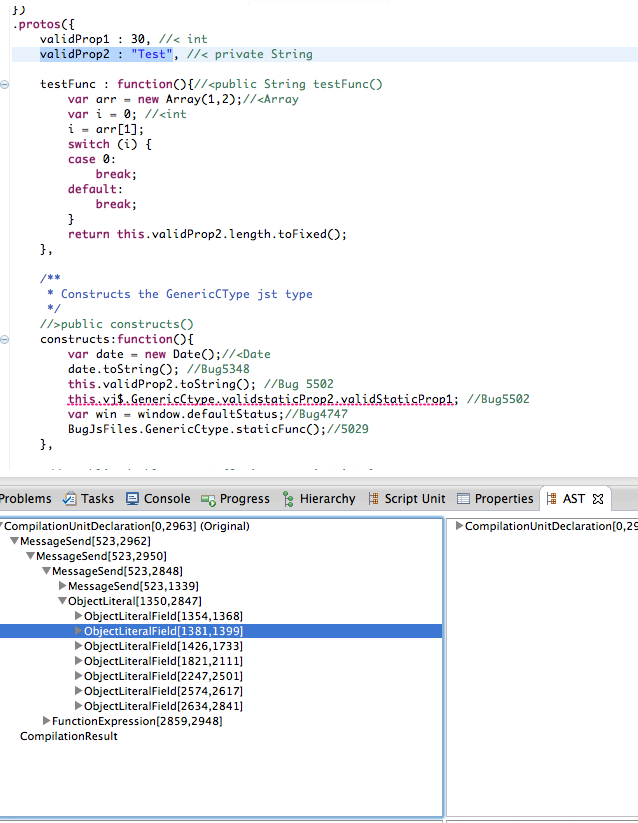The image size is (638, 823).
Task: Collapse the testFunc code fold marker
Action: click(5, 85)
